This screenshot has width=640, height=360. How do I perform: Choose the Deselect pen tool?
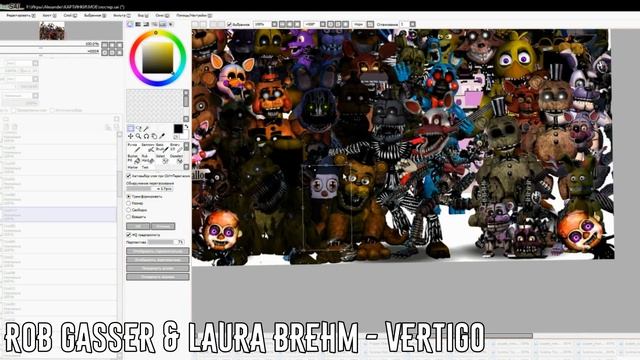(x=176, y=159)
